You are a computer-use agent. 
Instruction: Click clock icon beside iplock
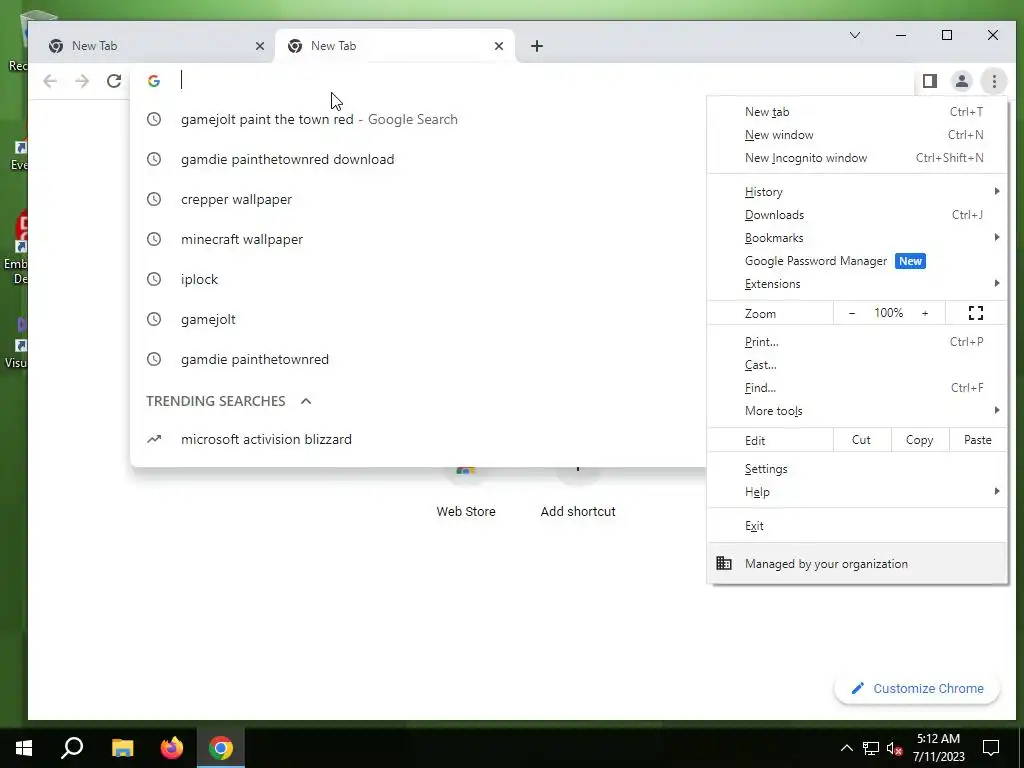coord(153,279)
